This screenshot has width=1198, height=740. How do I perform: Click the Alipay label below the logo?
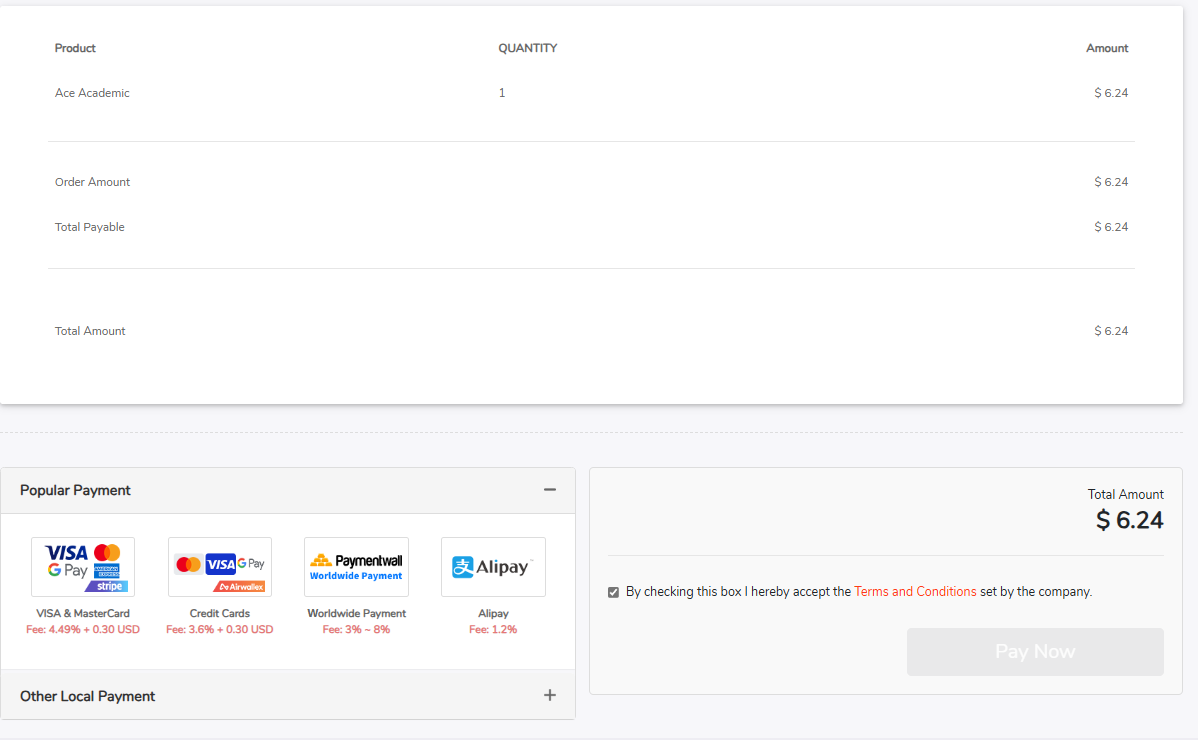click(493, 613)
